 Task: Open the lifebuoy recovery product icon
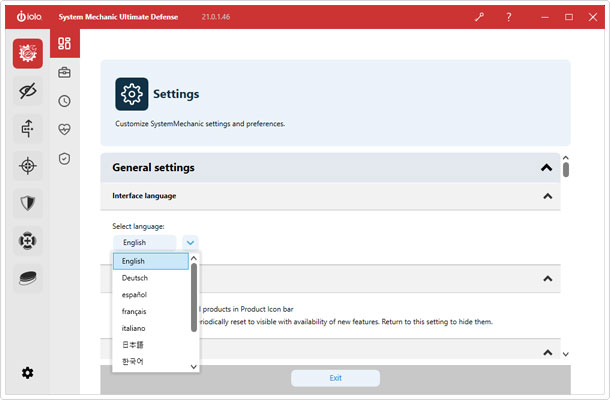coord(28,240)
